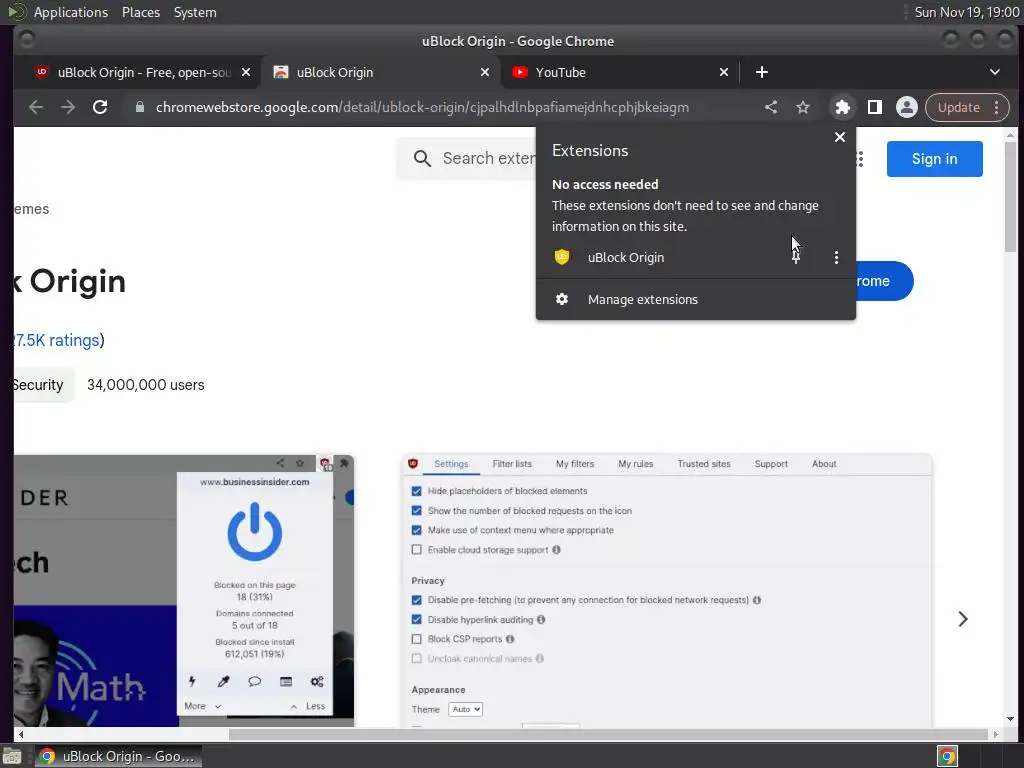Click the uBlock Origin Chrome taskbar entry
The width and height of the screenshot is (1024, 768).
coord(118,756)
